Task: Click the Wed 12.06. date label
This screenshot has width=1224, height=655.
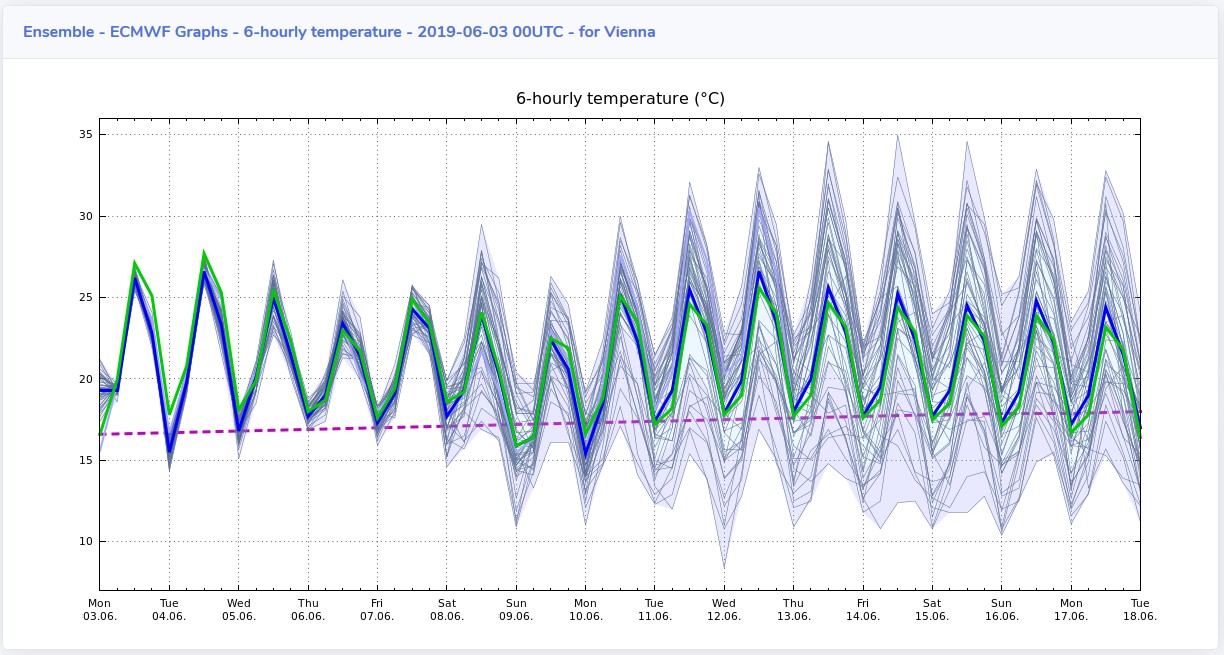Action: [724, 610]
